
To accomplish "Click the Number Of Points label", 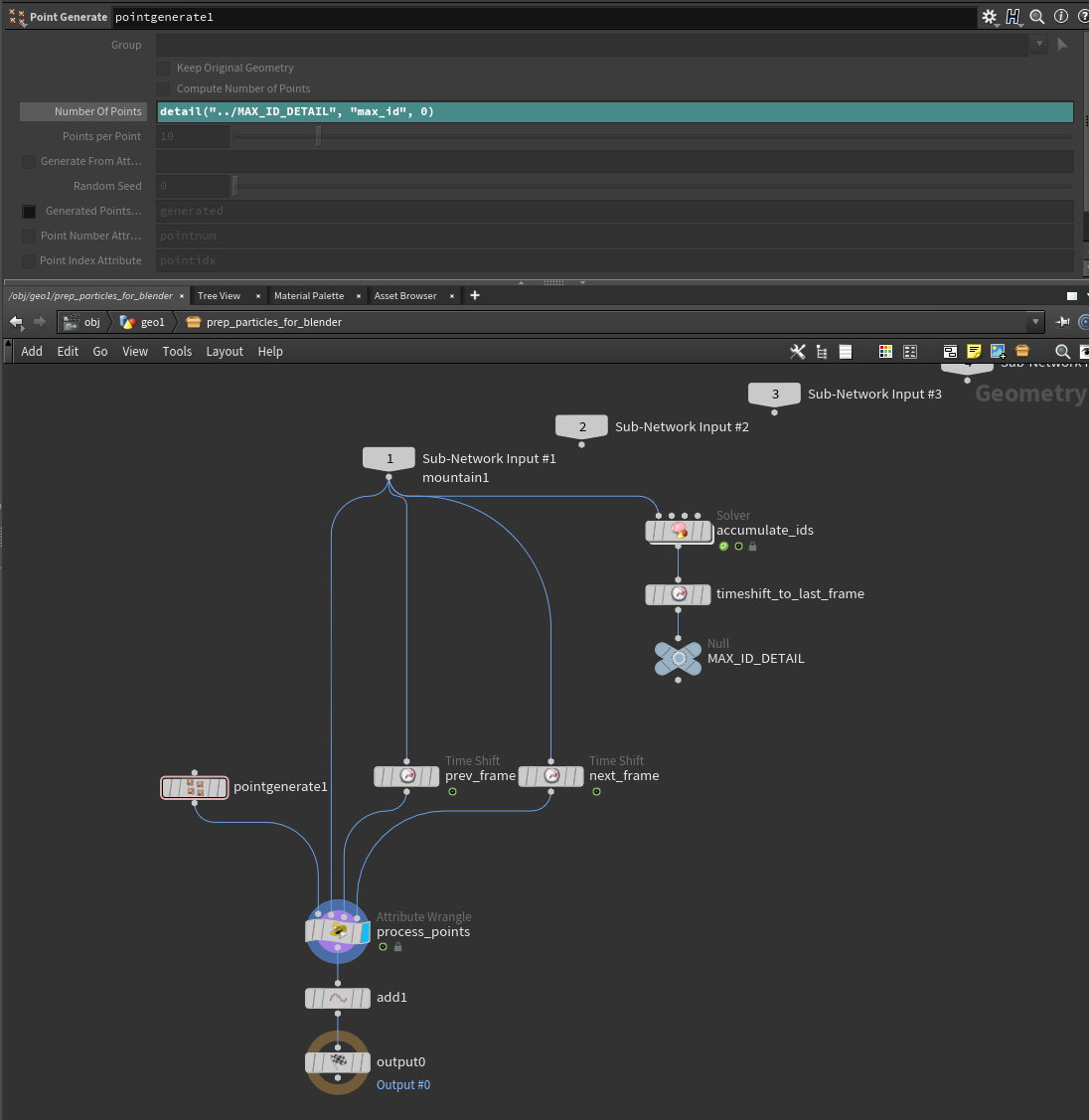I will (x=97, y=112).
